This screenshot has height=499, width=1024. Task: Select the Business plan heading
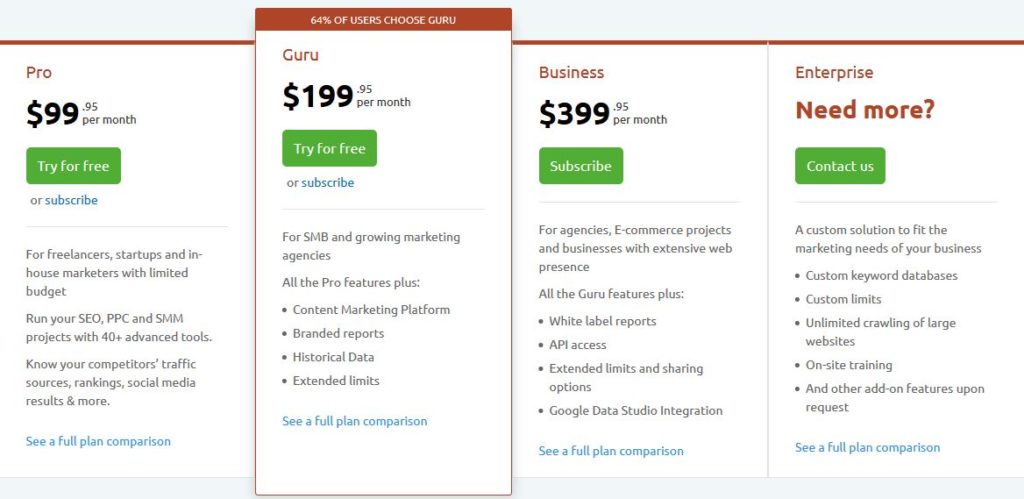point(571,72)
